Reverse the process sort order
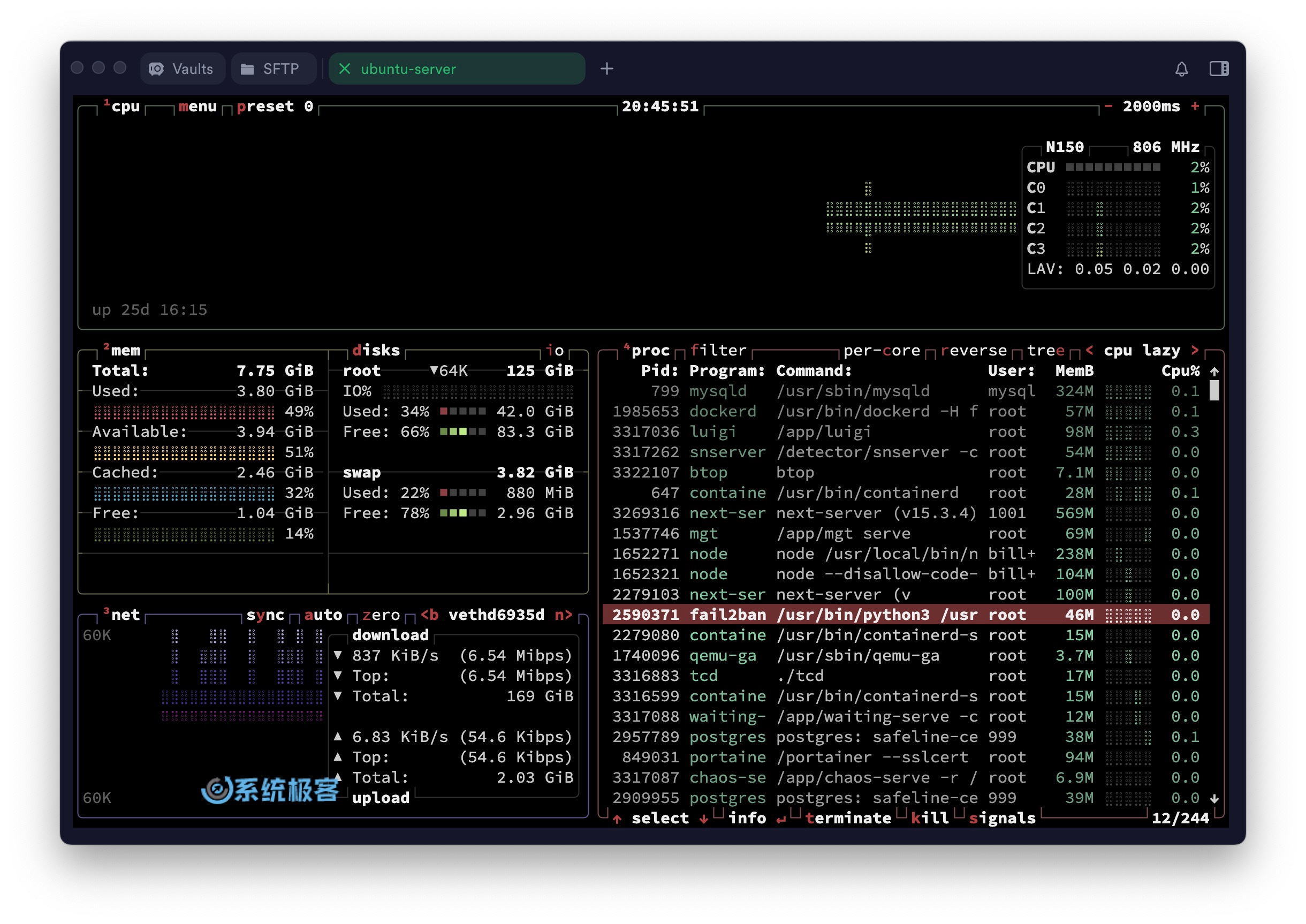This screenshot has width=1306, height=924. pos(974,350)
